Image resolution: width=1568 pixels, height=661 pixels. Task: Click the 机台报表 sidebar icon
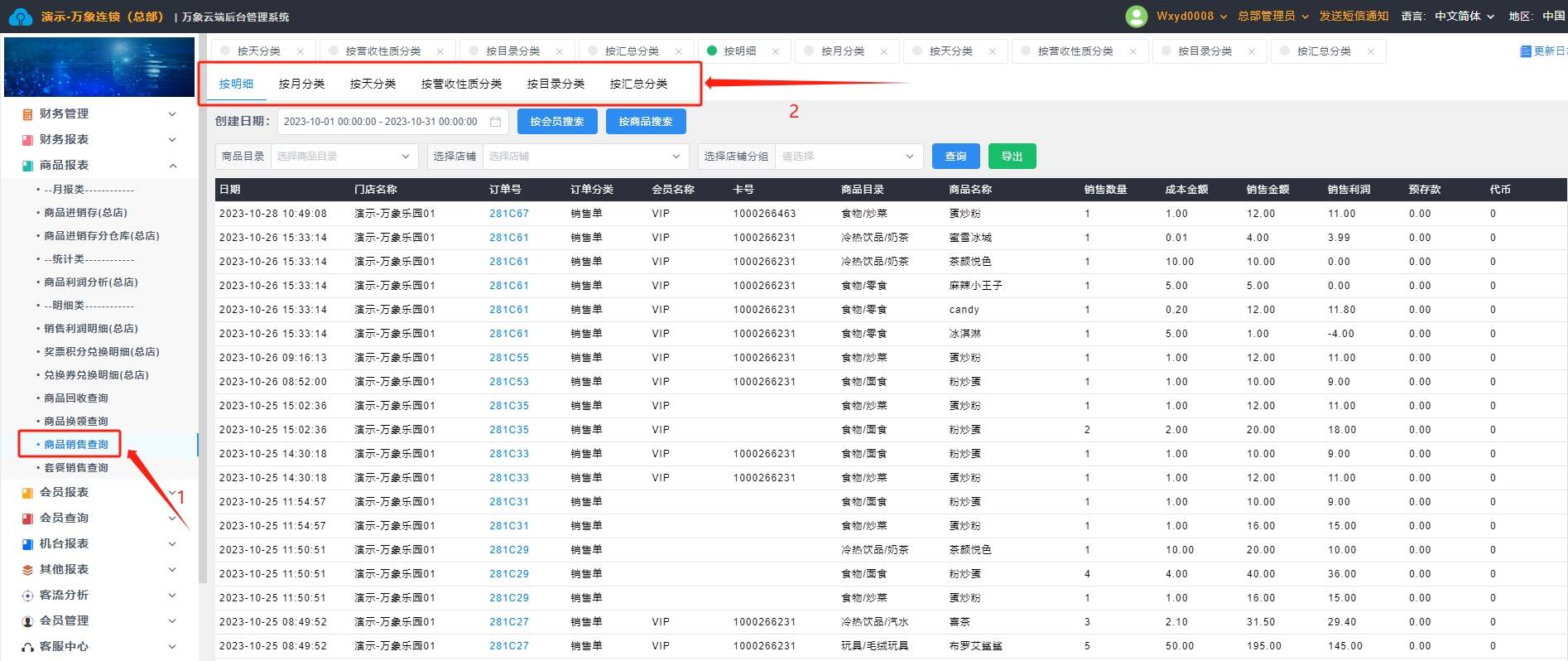[x=27, y=544]
